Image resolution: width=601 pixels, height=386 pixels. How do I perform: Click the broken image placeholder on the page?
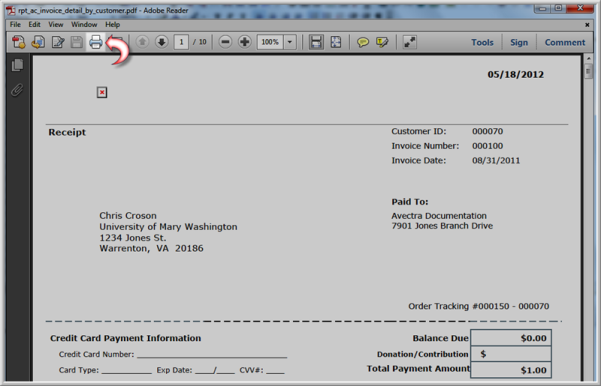[102, 92]
